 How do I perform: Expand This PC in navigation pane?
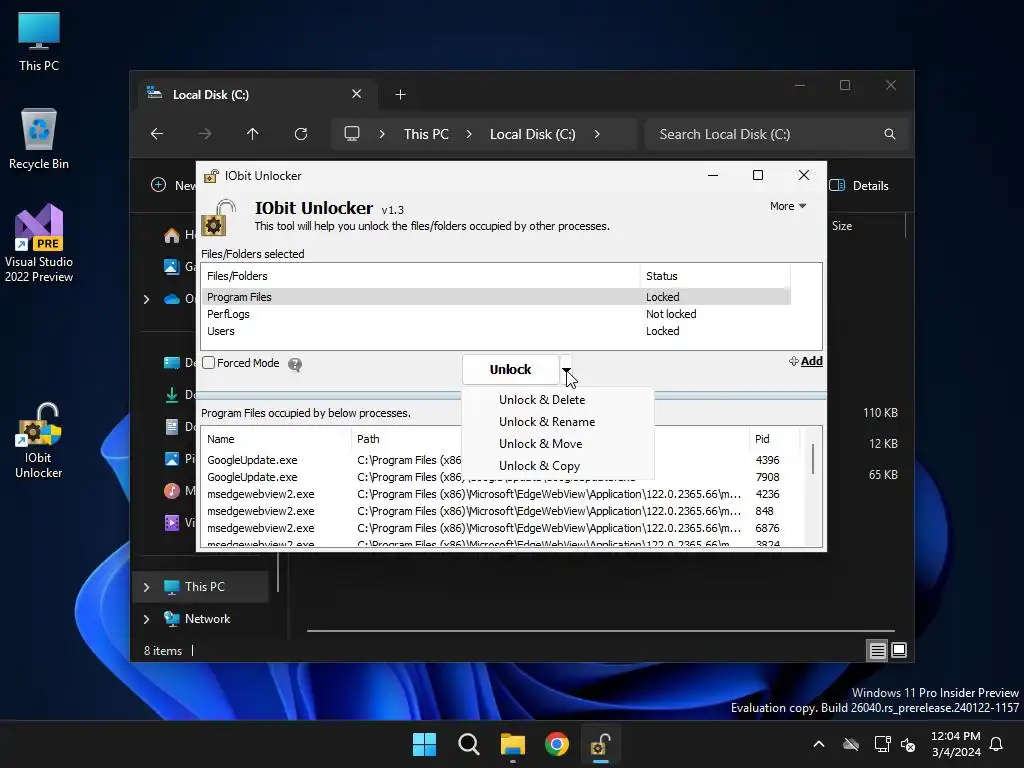coord(146,587)
